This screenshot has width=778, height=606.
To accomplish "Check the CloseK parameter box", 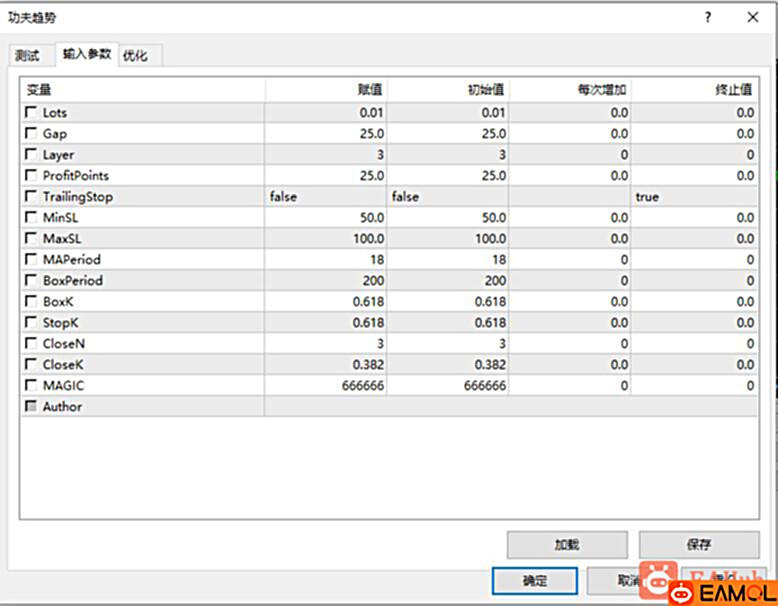I will tap(31, 364).
